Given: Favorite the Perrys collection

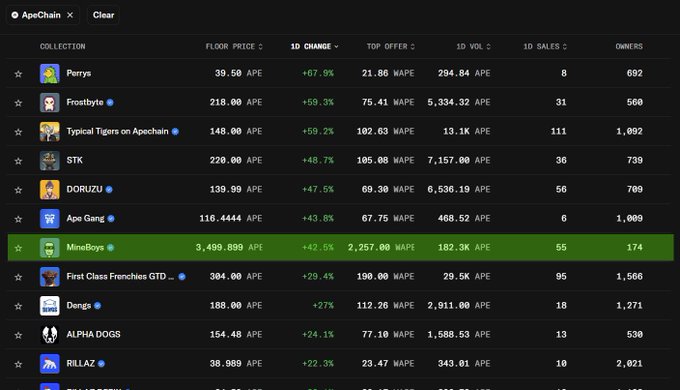Looking at the screenshot, I should [18, 74].
